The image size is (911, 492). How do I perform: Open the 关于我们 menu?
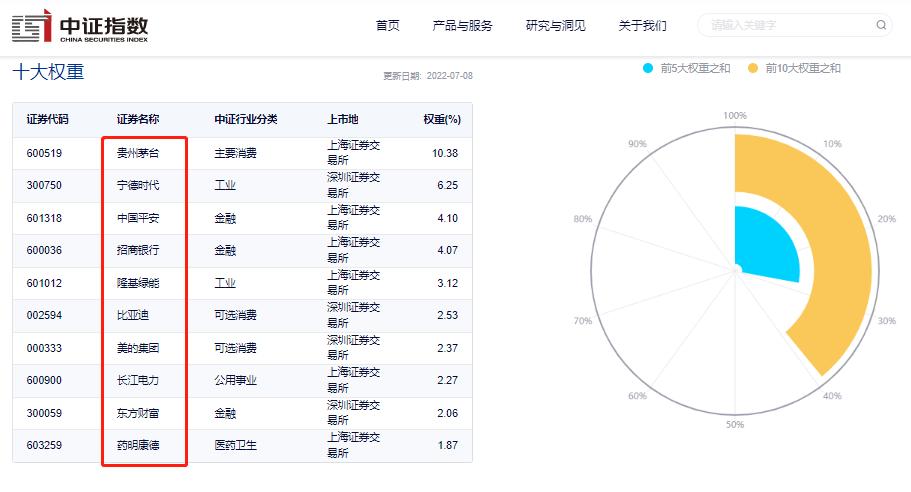tap(642, 26)
